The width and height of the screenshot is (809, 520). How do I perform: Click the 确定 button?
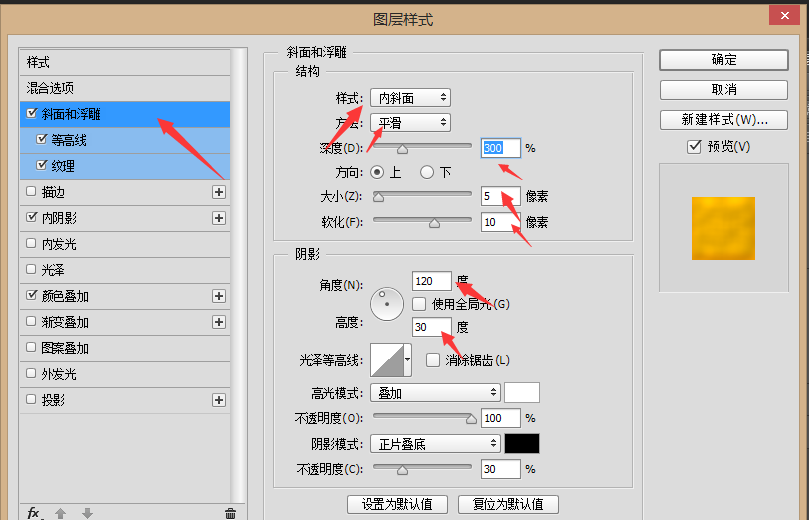[724, 60]
